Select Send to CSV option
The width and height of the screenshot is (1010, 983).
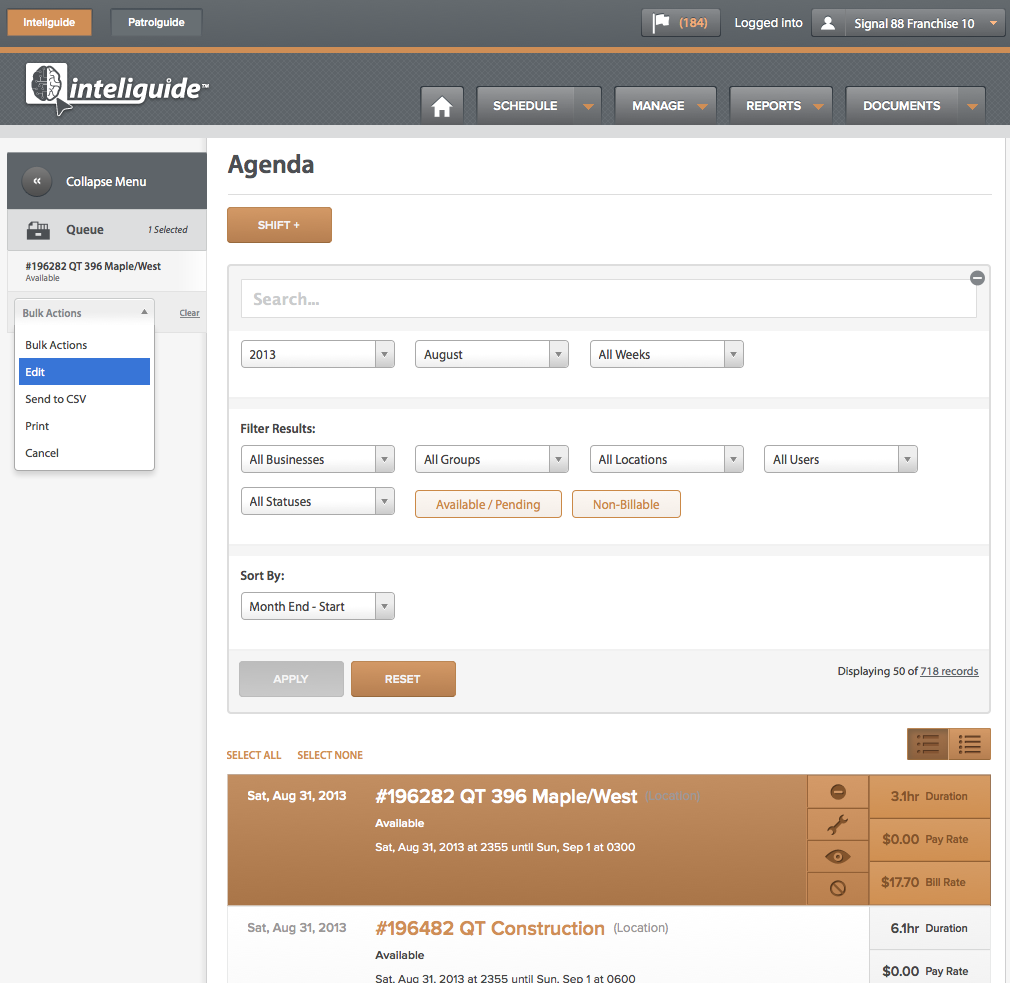pos(84,399)
